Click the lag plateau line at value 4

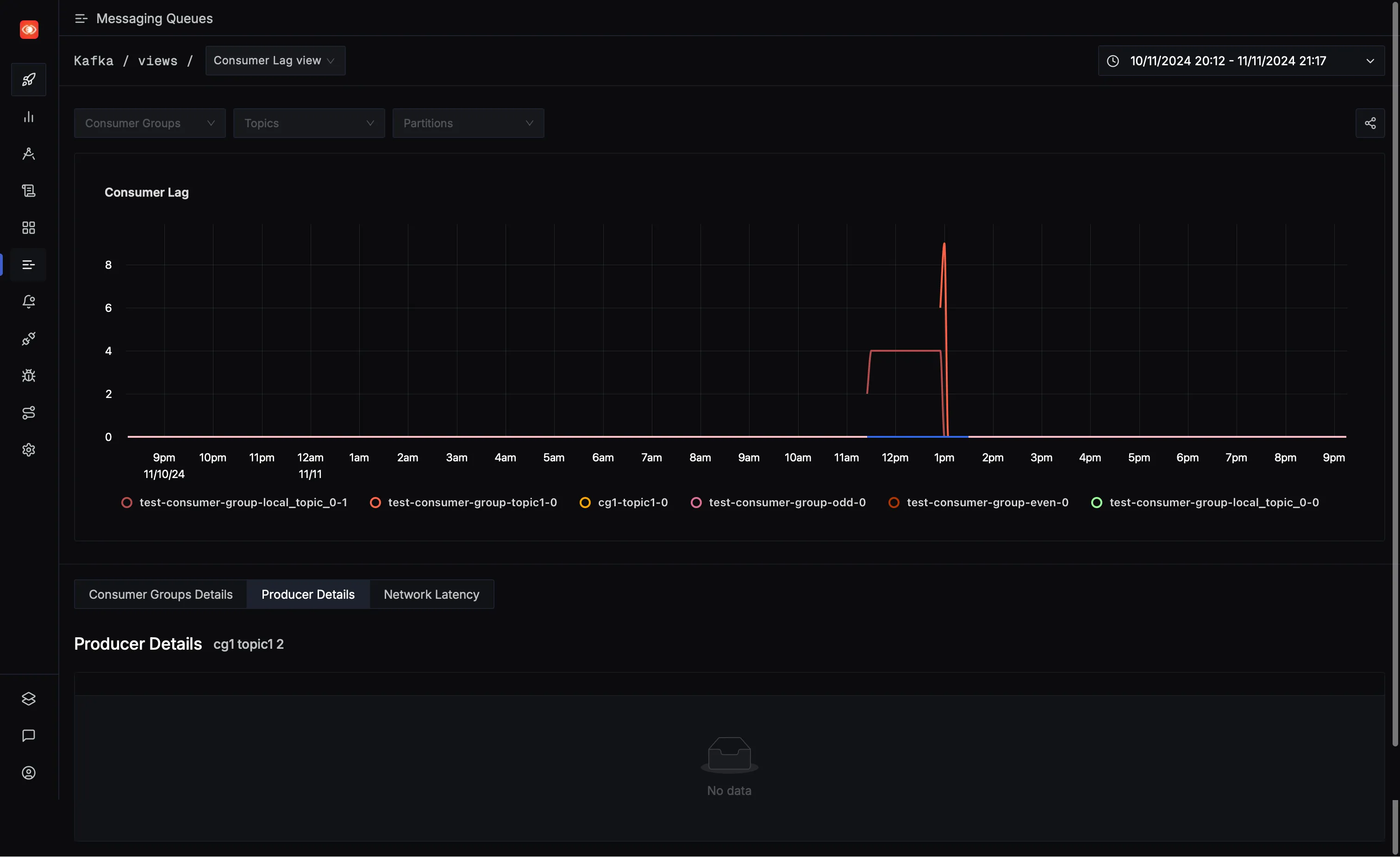(905, 351)
